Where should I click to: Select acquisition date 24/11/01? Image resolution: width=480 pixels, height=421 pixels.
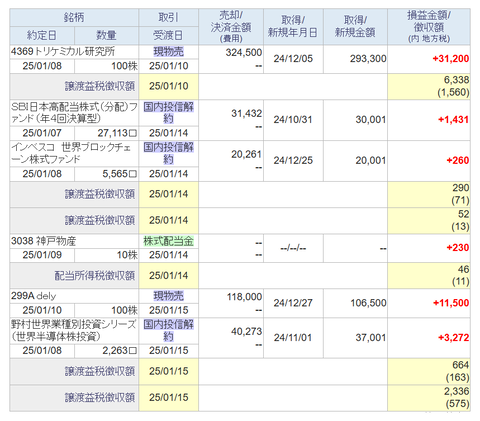coord(293,338)
